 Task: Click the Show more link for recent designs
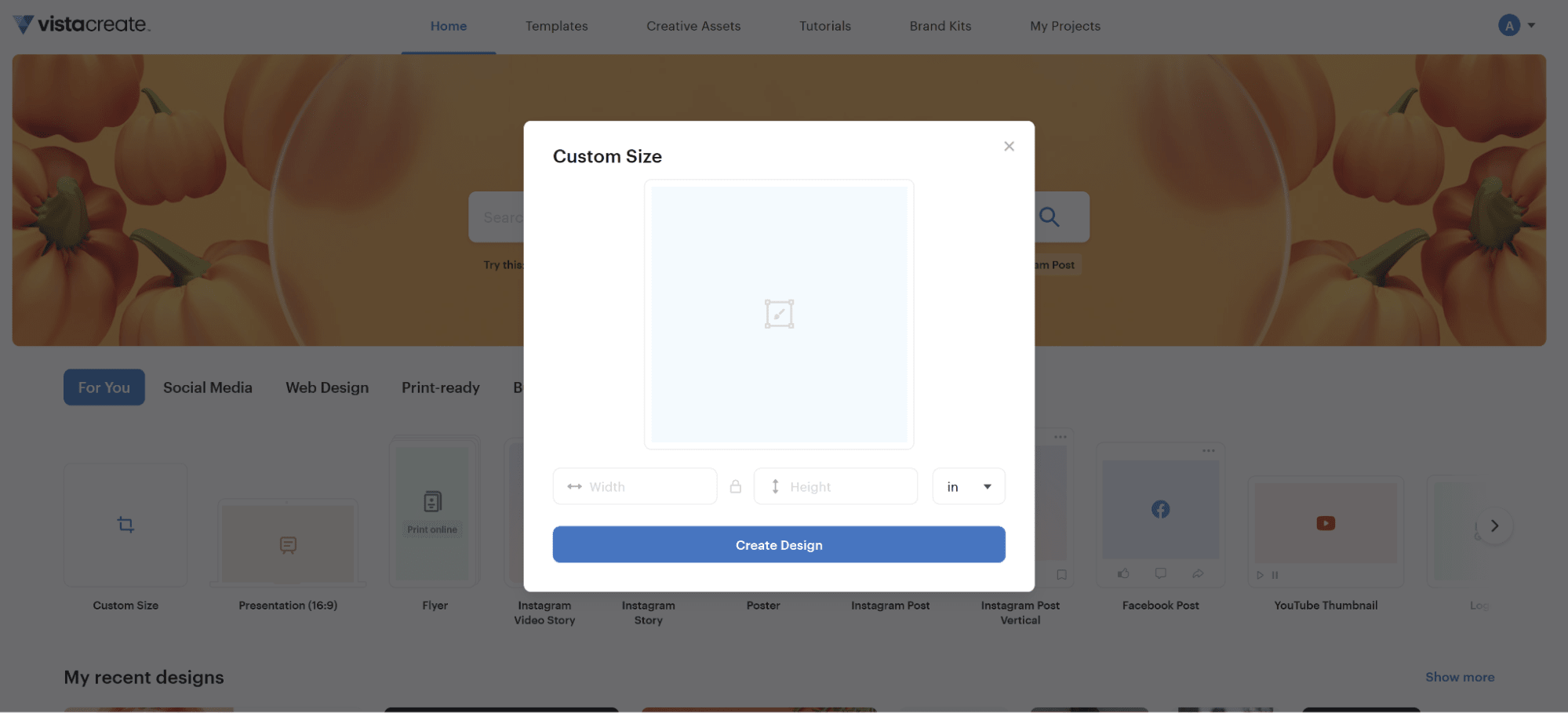(x=1459, y=676)
